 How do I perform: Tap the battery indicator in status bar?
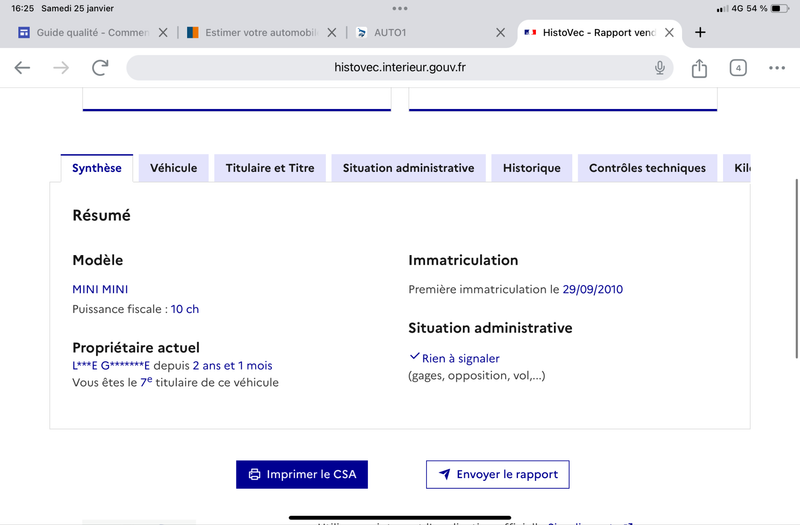point(779,9)
